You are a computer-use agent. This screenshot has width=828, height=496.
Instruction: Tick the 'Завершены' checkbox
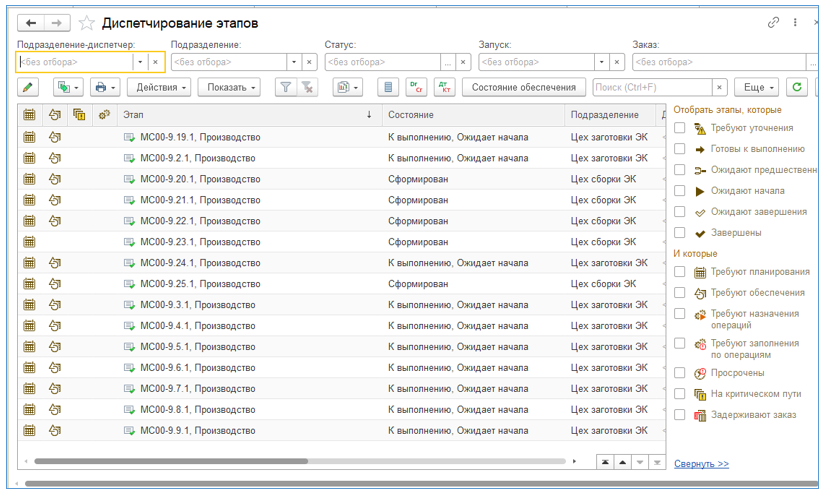click(x=680, y=233)
